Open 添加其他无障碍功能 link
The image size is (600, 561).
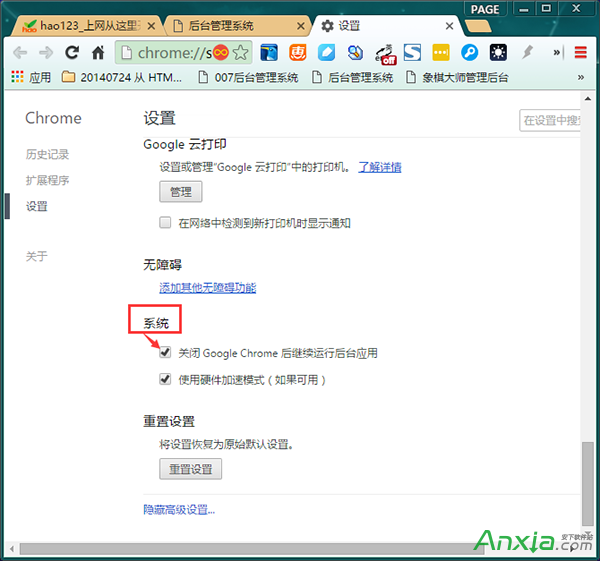point(207,288)
